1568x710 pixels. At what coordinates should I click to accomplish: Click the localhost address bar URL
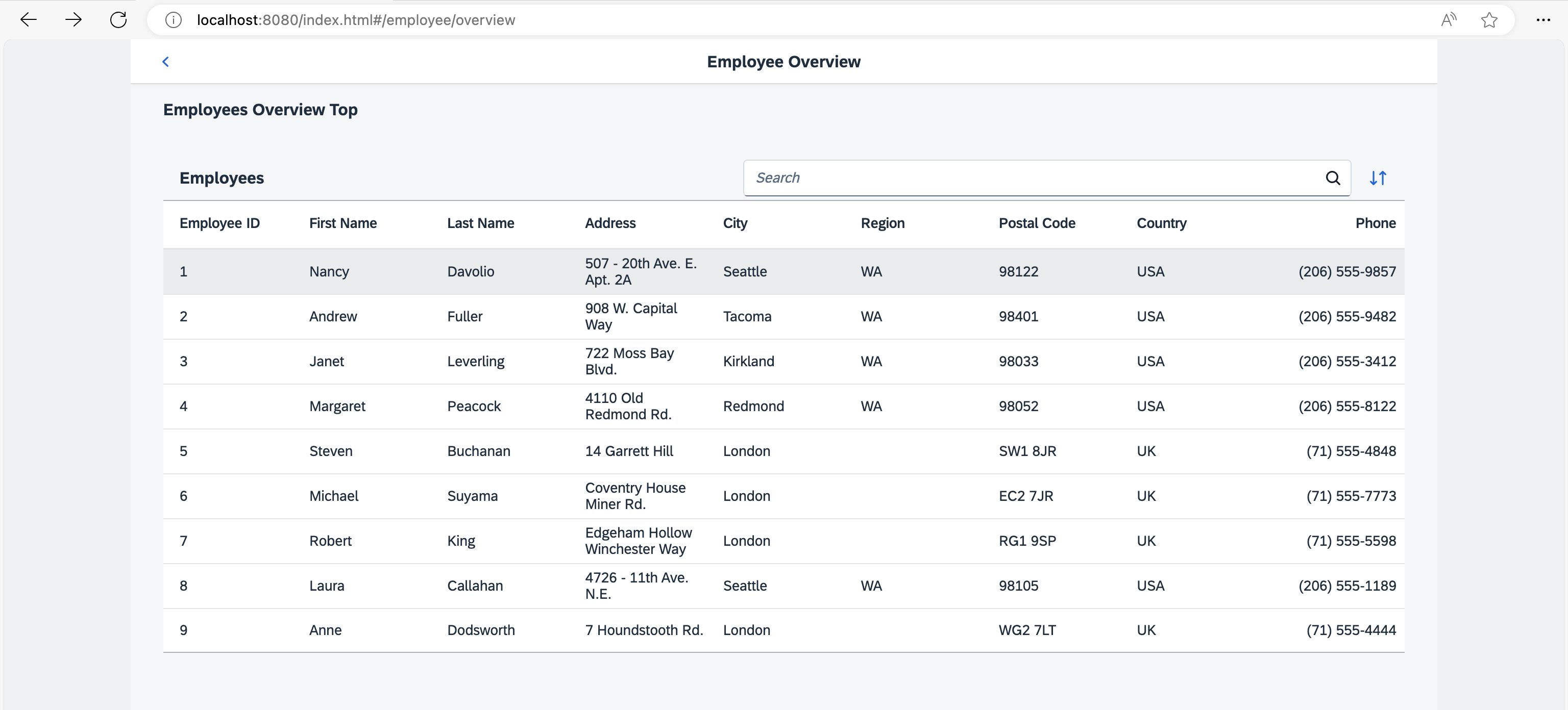(356, 20)
